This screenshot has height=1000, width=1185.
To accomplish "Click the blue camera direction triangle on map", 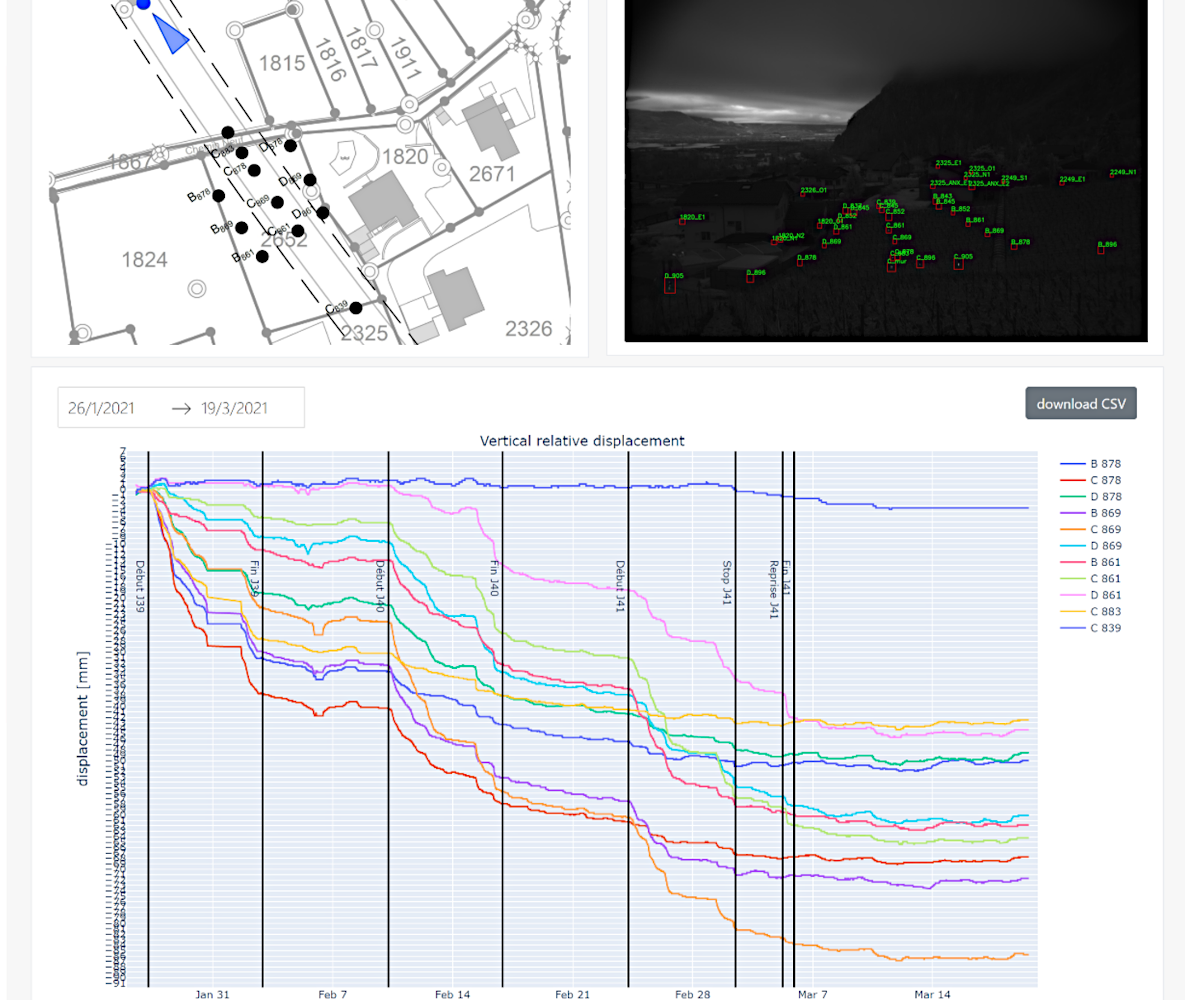I will tap(172, 33).
